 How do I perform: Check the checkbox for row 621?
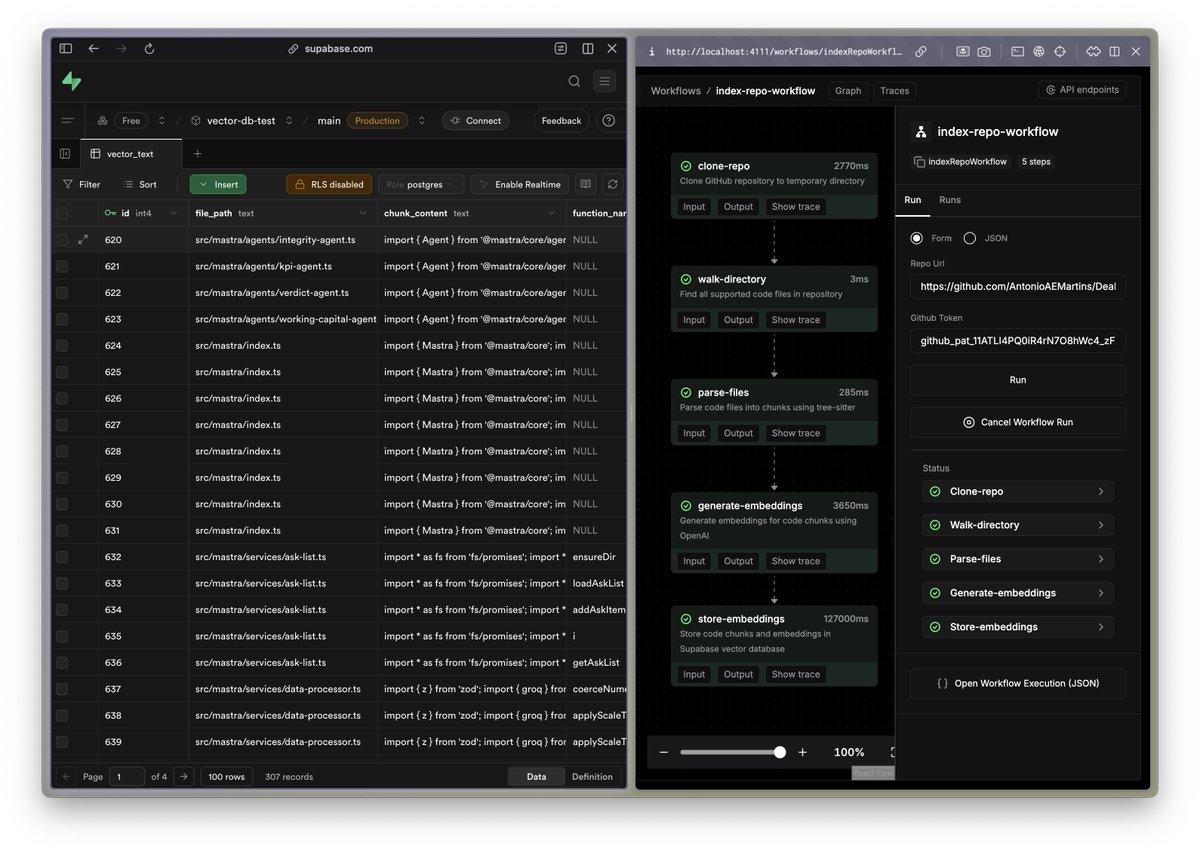pyautogui.click(x=62, y=266)
